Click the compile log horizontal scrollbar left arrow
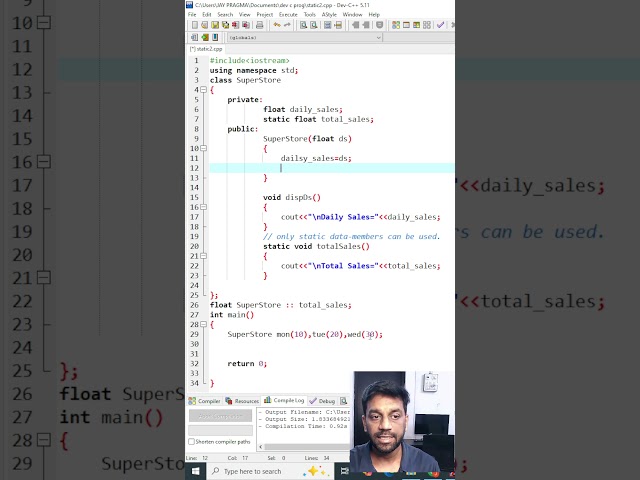The image size is (640, 480). pyautogui.click(x=261, y=447)
